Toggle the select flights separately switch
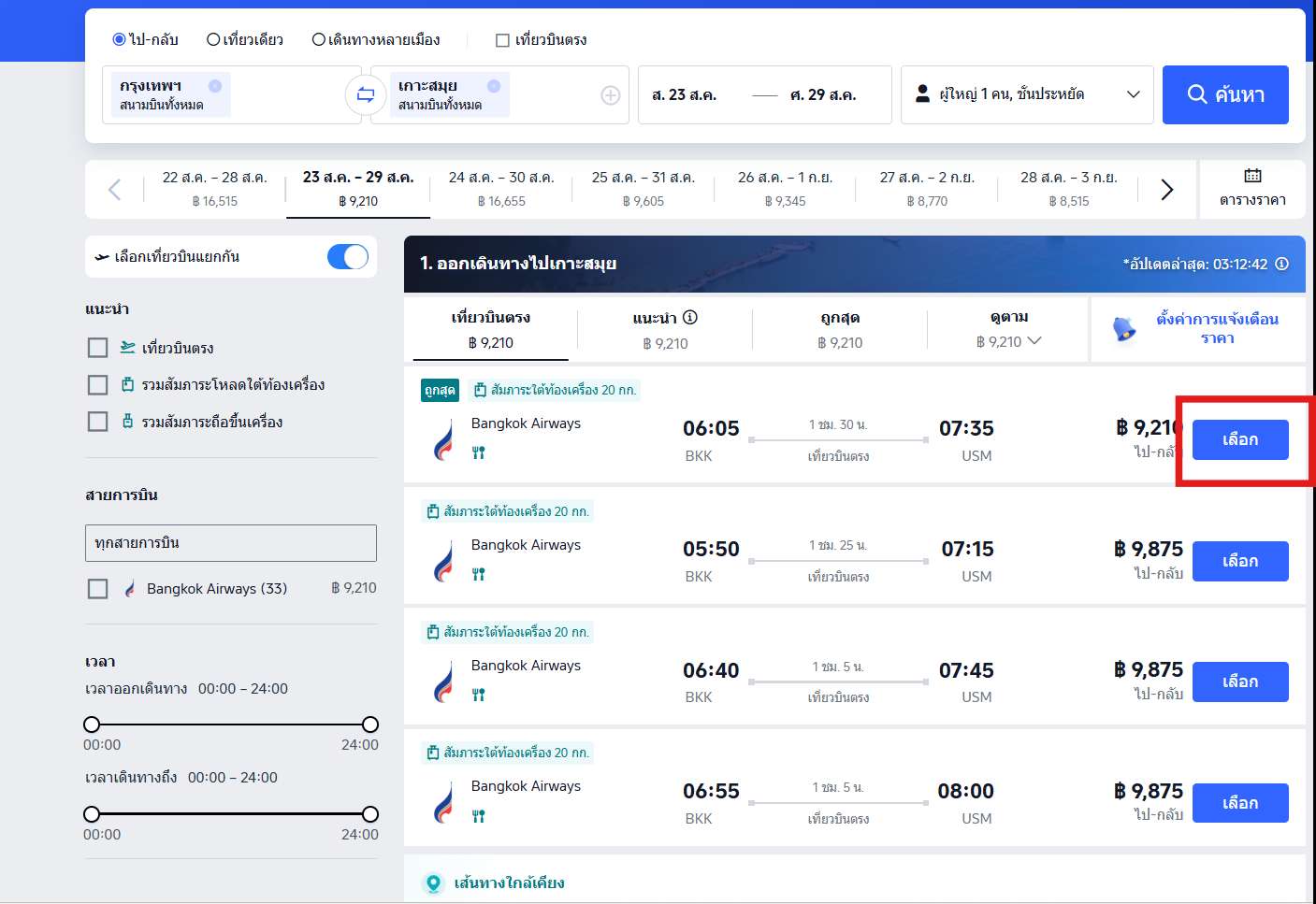 pyautogui.click(x=348, y=257)
